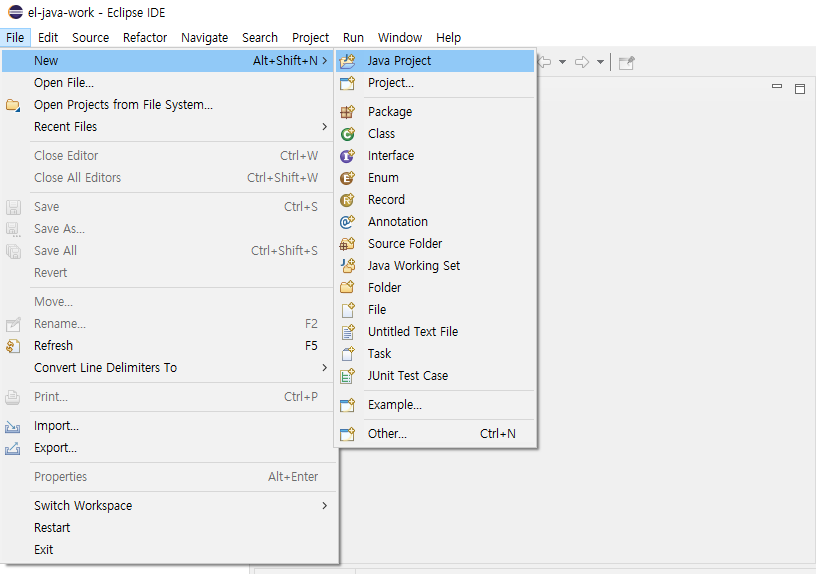The image size is (816, 574).
Task: Click the toolbar forward navigation arrow
Action: (x=582, y=62)
